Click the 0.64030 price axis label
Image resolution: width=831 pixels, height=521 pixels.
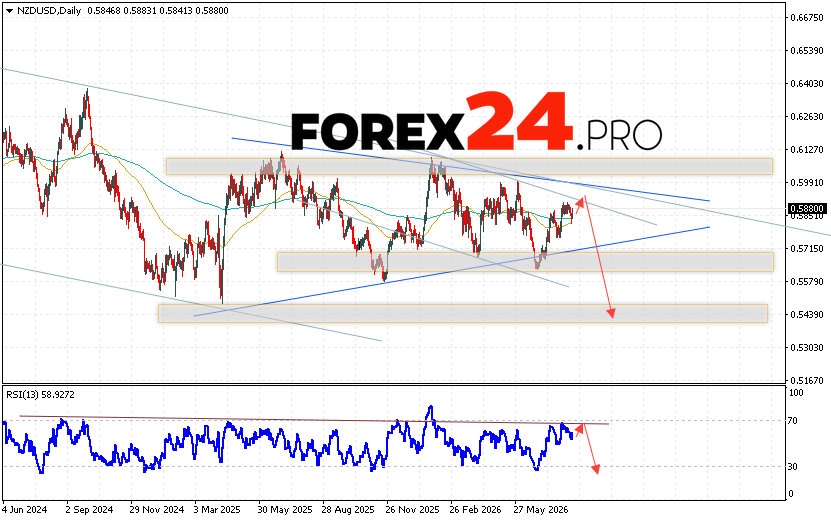[807, 84]
